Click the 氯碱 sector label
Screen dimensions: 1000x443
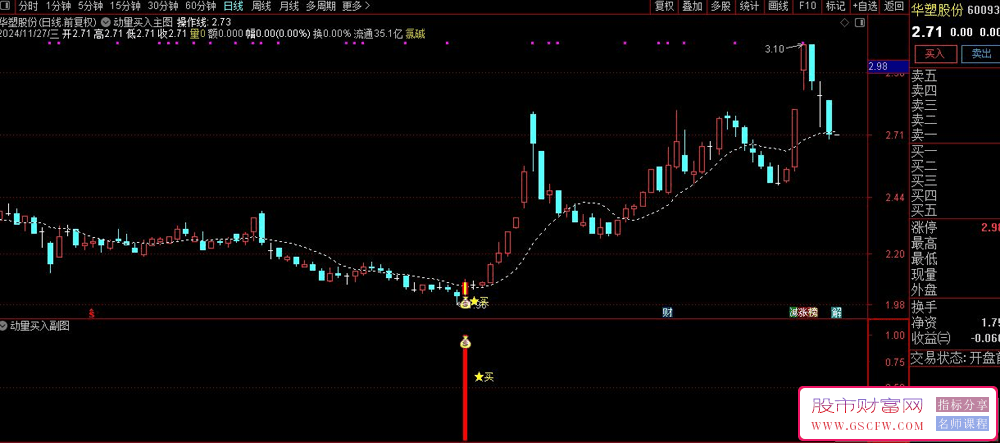[415, 34]
